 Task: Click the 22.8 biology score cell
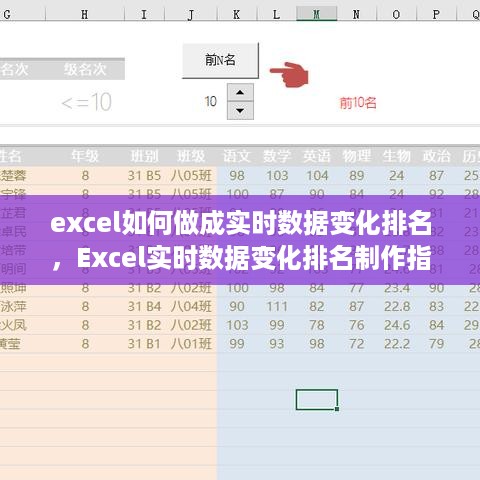[x=397, y=306]
